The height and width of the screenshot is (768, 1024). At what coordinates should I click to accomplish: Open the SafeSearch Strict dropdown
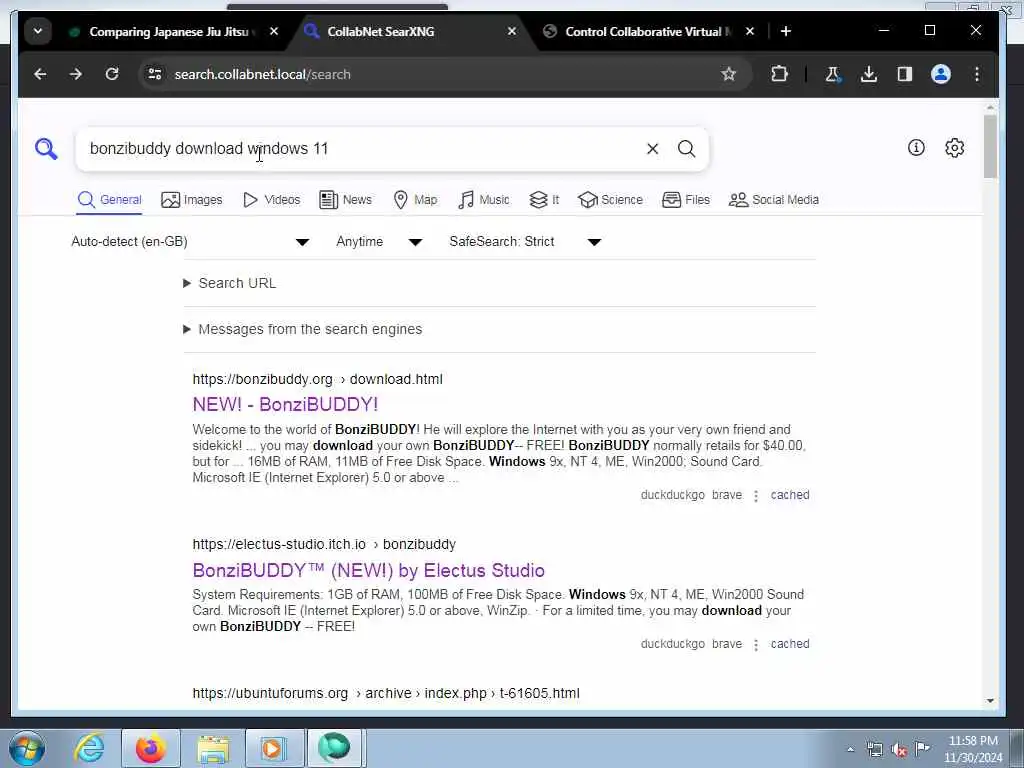pyautogui.click(x=524, y=242)
